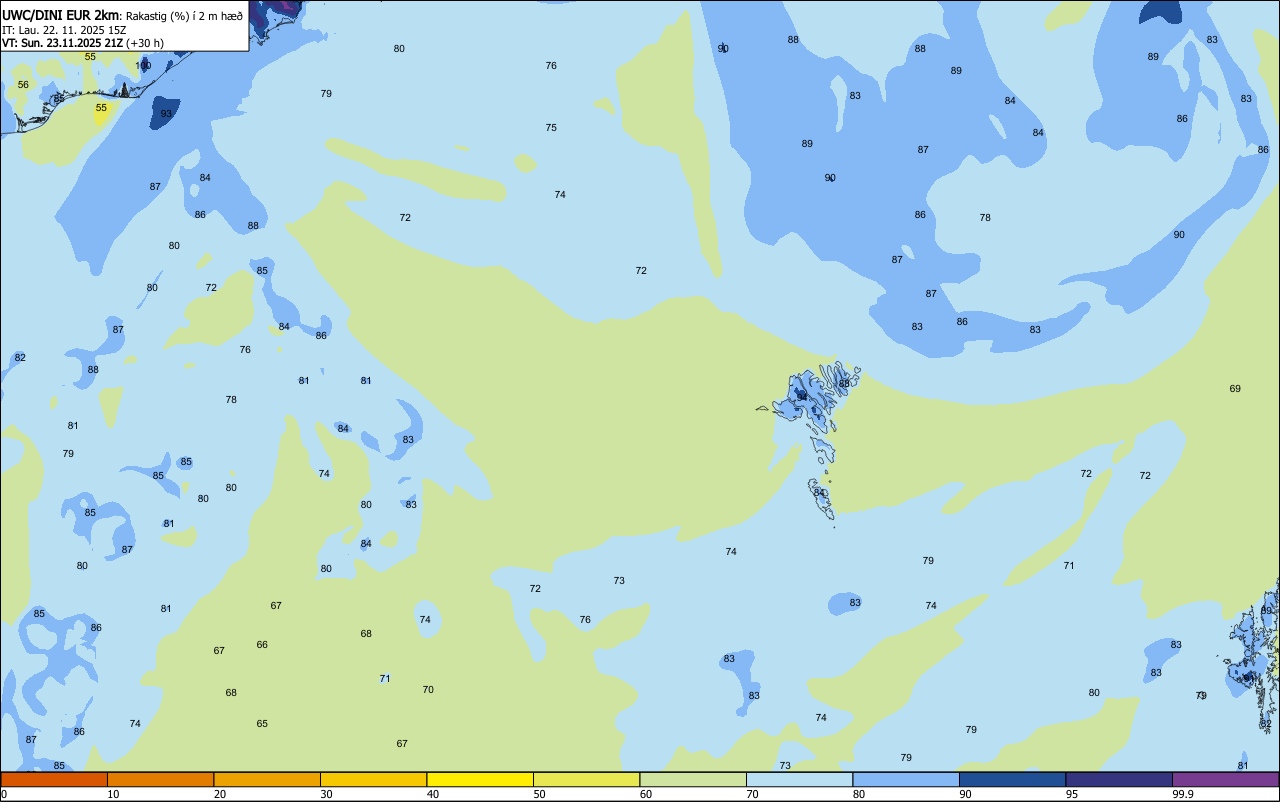Viewport: 1280px width, 802px height.
Task: Click the legend tick label '99.9'
Action: 1183,794
